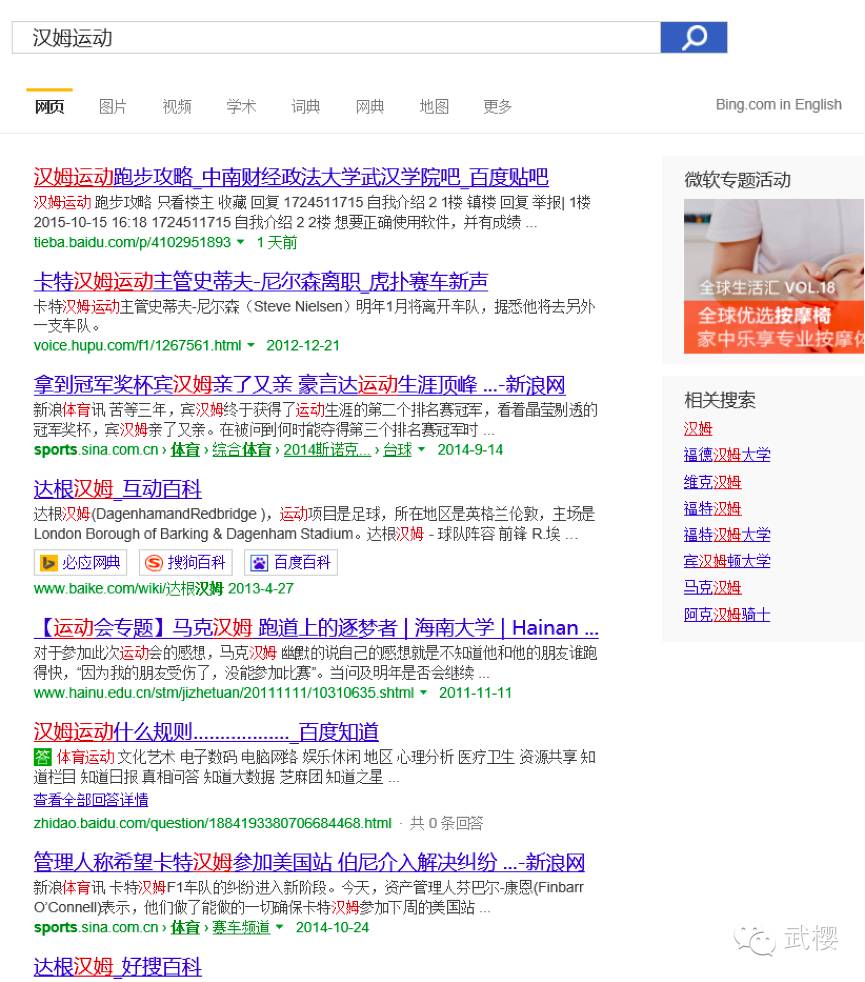The image size is (865, 982).
Task: Click 查看全部回答详情 link
Action: coord(91,800)
